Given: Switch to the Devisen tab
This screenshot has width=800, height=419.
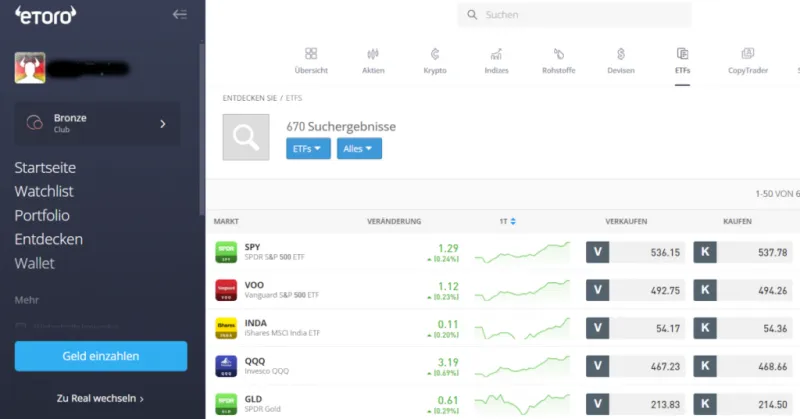Looking at the screenshot, I should 621,70.
